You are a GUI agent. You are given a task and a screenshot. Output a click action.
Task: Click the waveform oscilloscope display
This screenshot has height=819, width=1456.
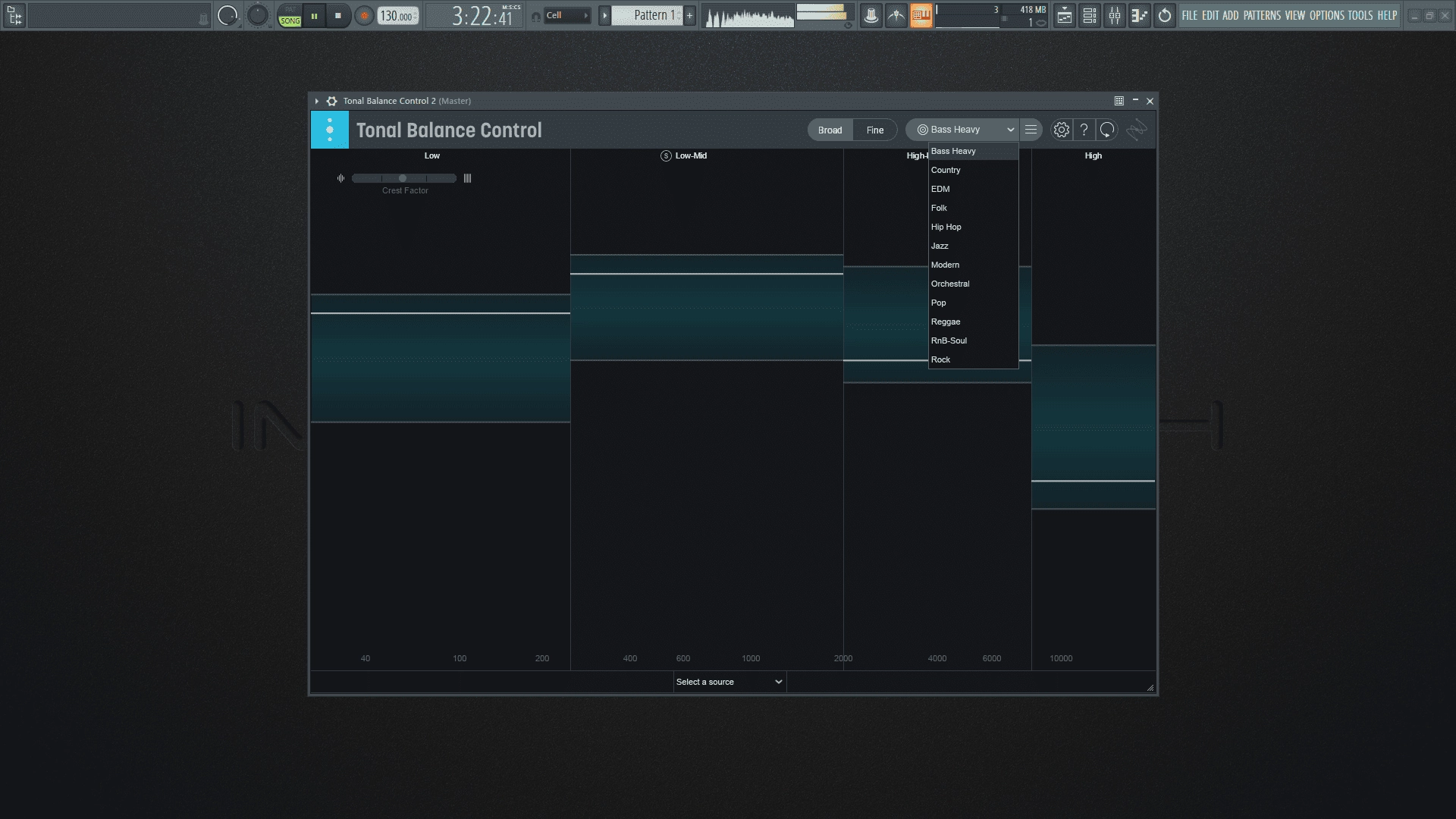point(748,16)
